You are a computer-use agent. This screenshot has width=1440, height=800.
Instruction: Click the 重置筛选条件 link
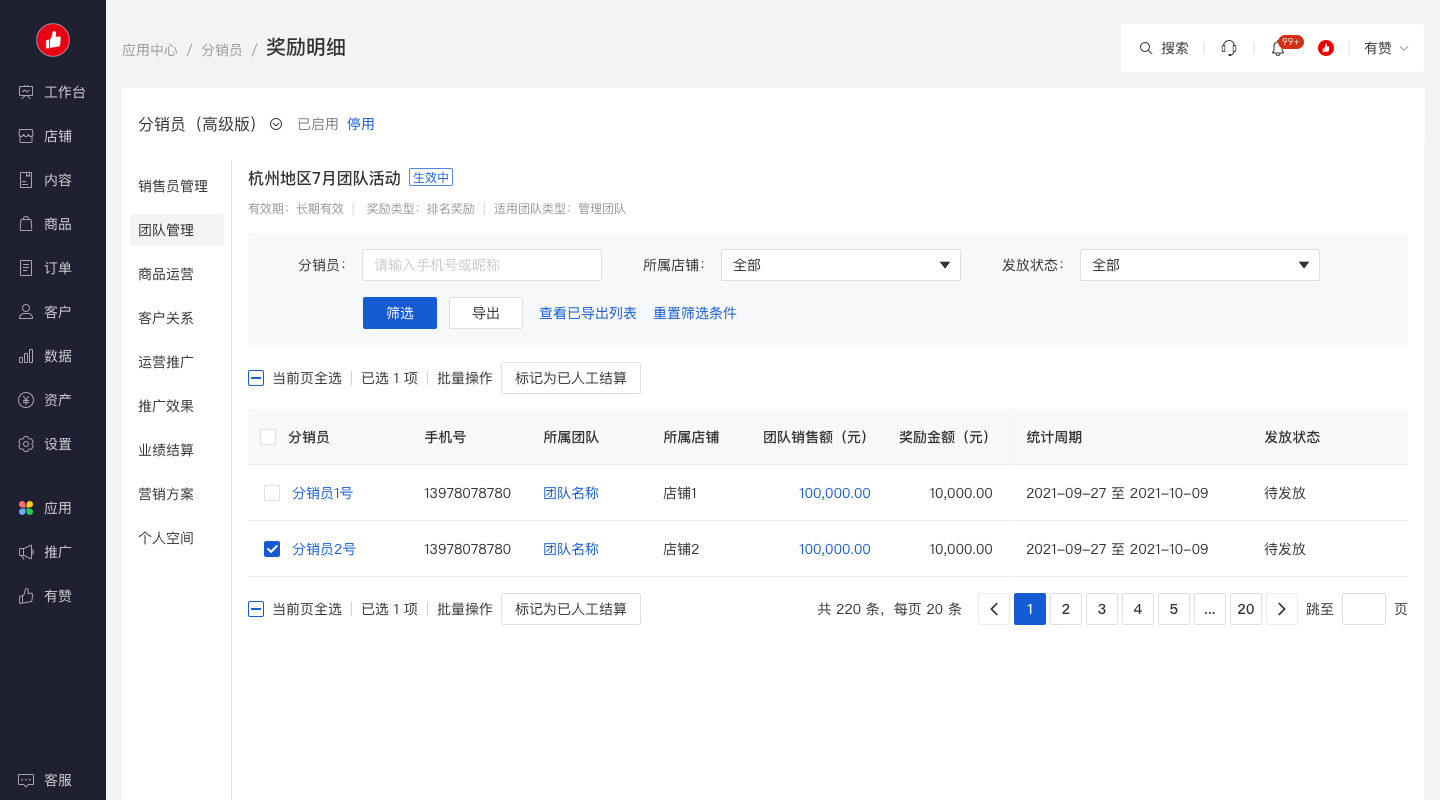tap(695, 313)
